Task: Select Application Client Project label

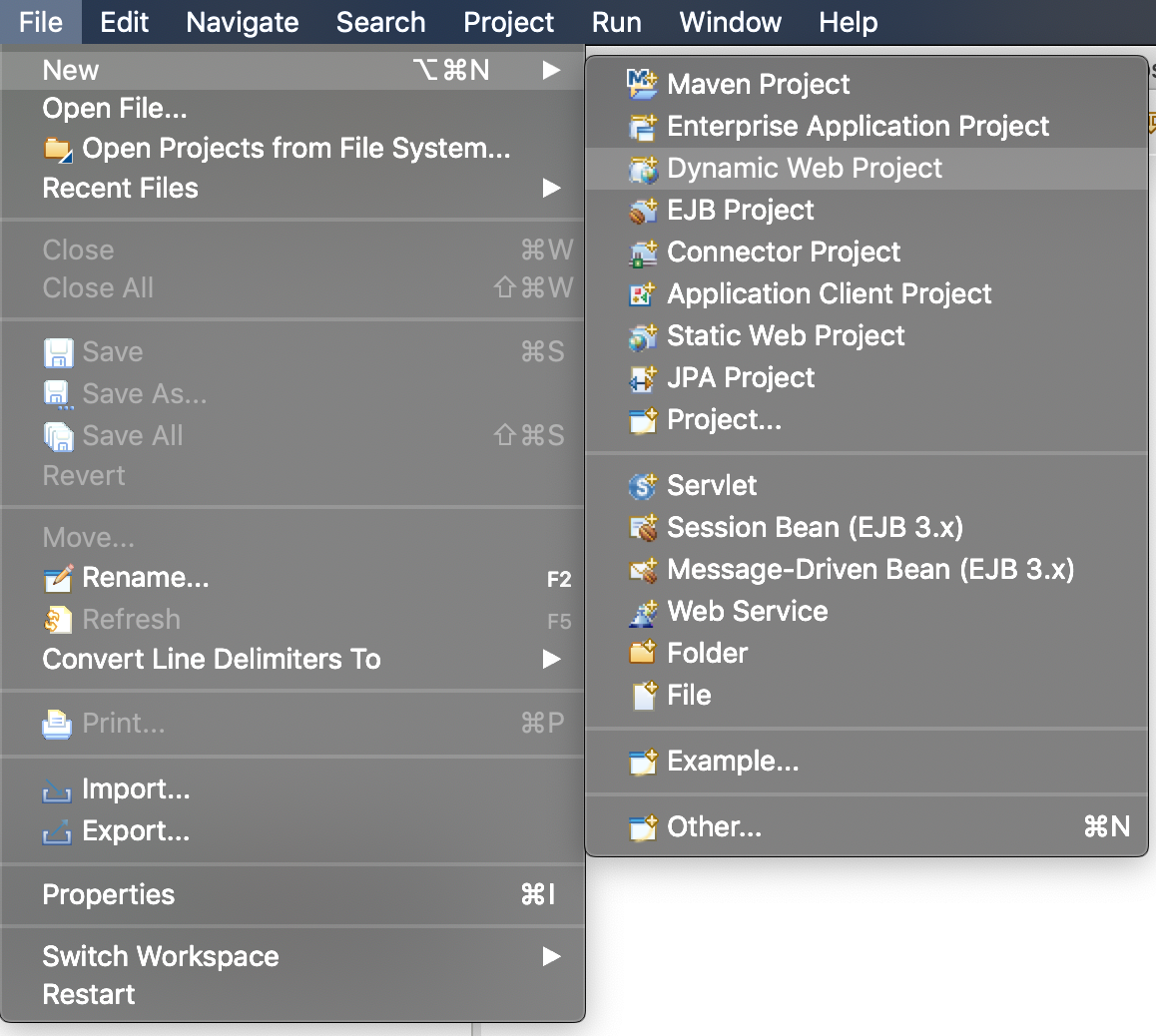Action: click(x=830, y=294)
